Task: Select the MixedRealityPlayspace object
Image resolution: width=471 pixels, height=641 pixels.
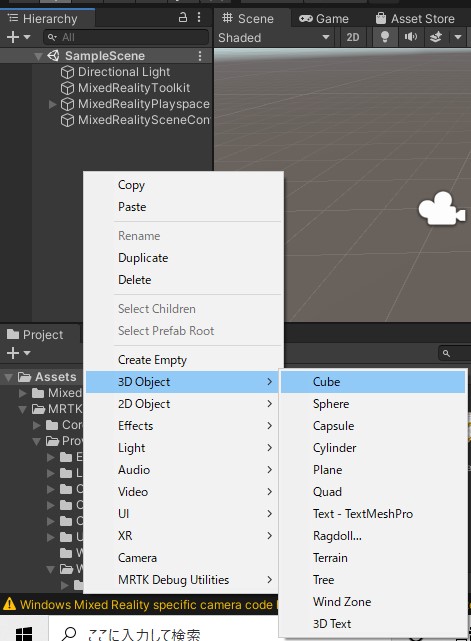Action: [144, 104]
